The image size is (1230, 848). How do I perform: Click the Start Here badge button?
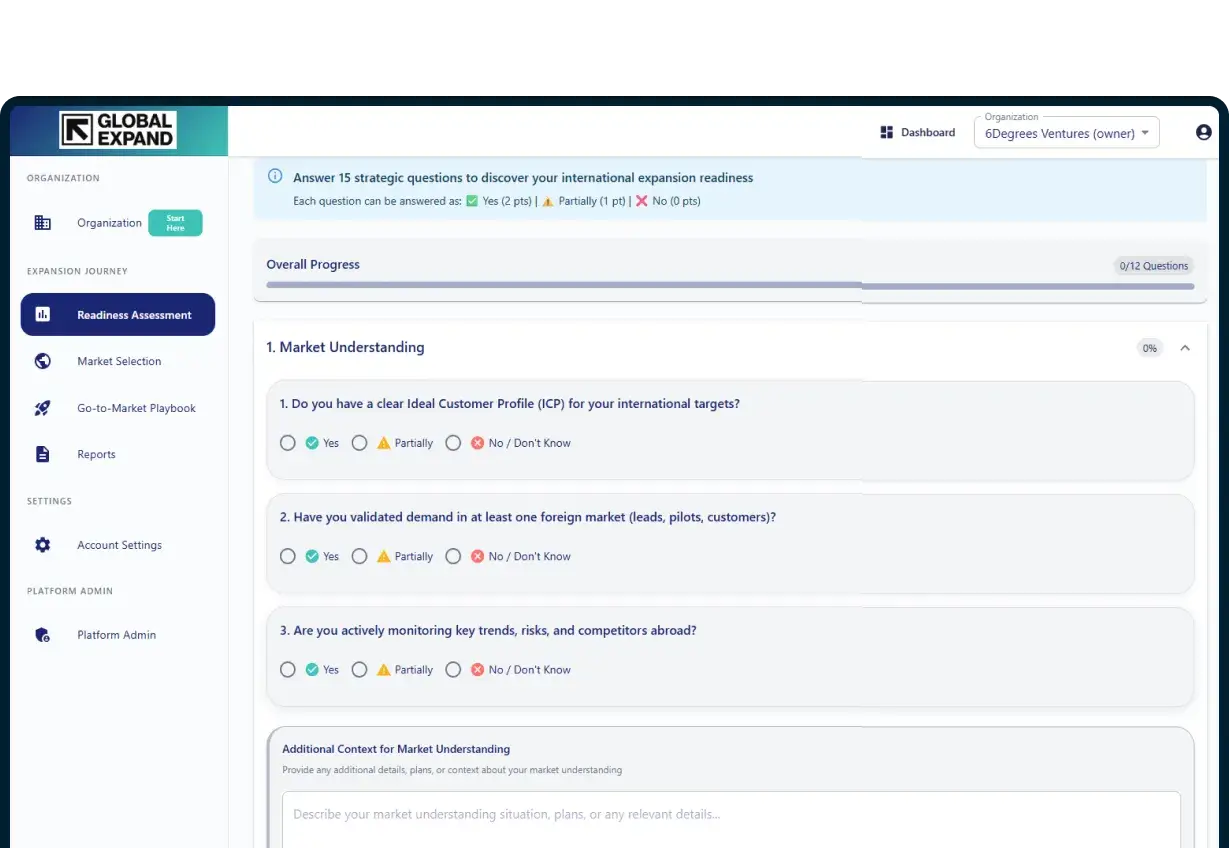coord(175,223)
